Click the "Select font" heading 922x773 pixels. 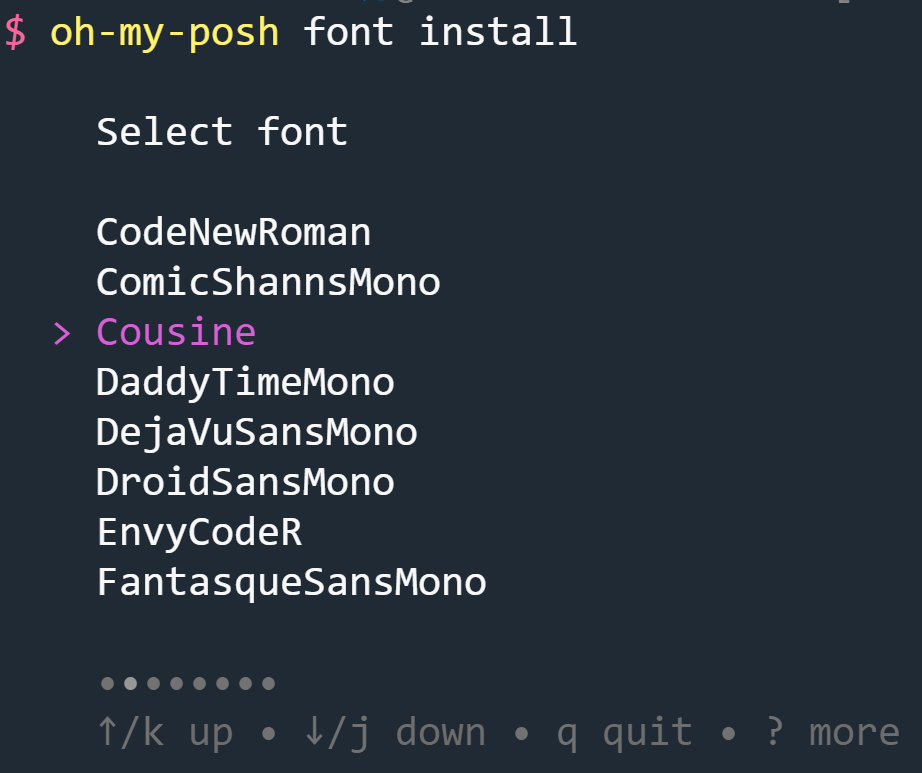(x=222, y=133)
